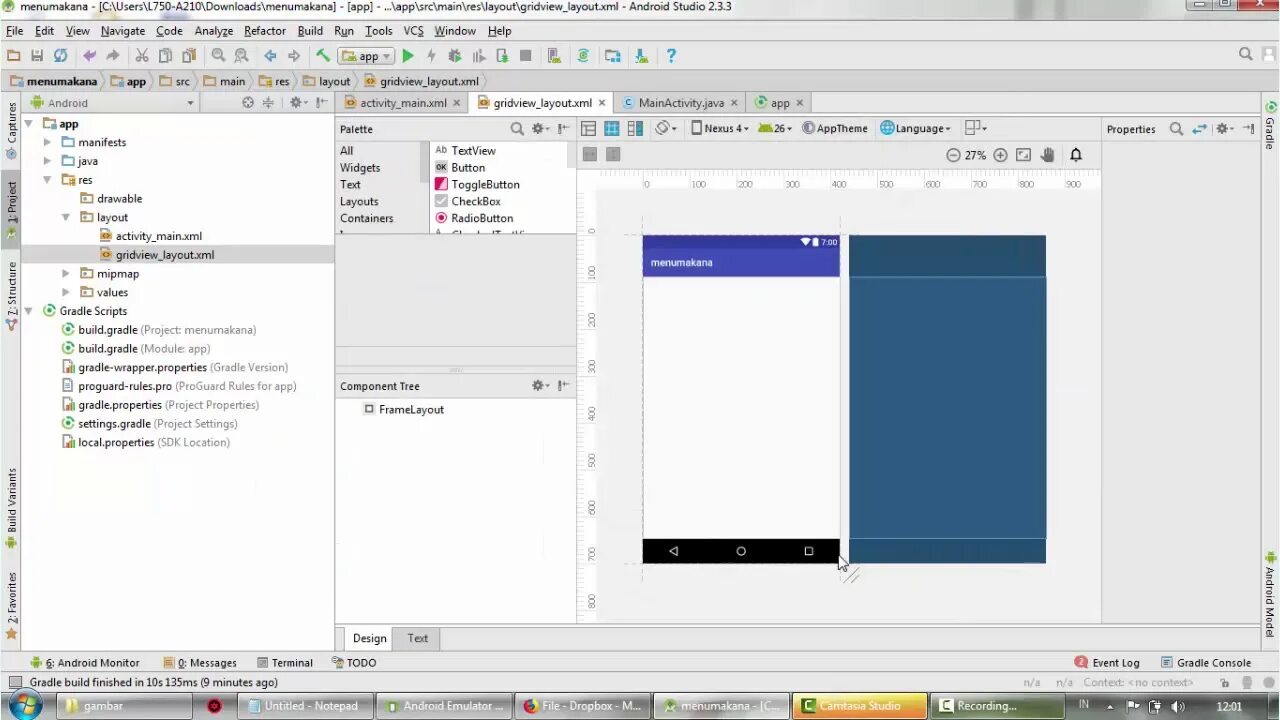The image size is (1280, 720).
Task: Open screen orientation dropdown
Action: coord(665,128)
